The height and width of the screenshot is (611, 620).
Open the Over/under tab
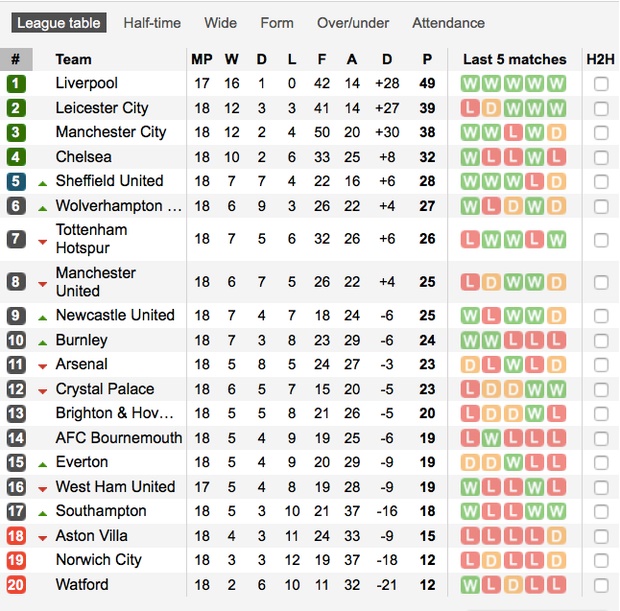pos(351,22)
